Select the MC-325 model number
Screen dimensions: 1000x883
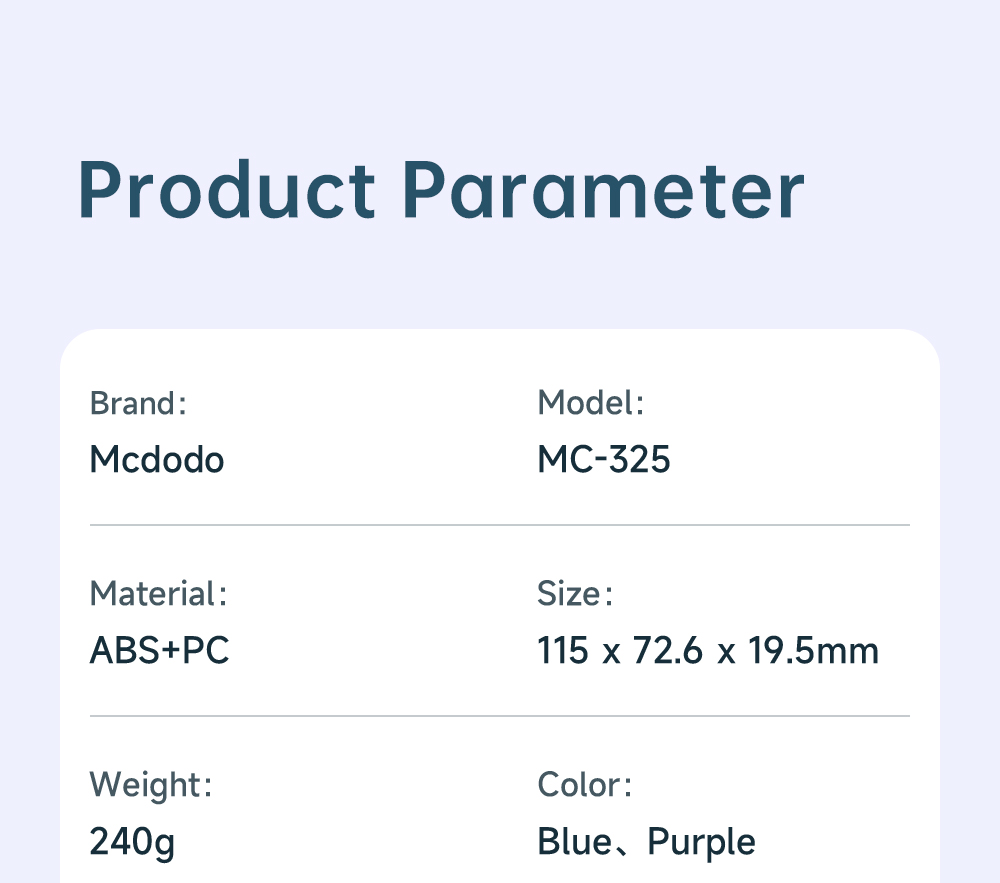click(x=604, y=460)
